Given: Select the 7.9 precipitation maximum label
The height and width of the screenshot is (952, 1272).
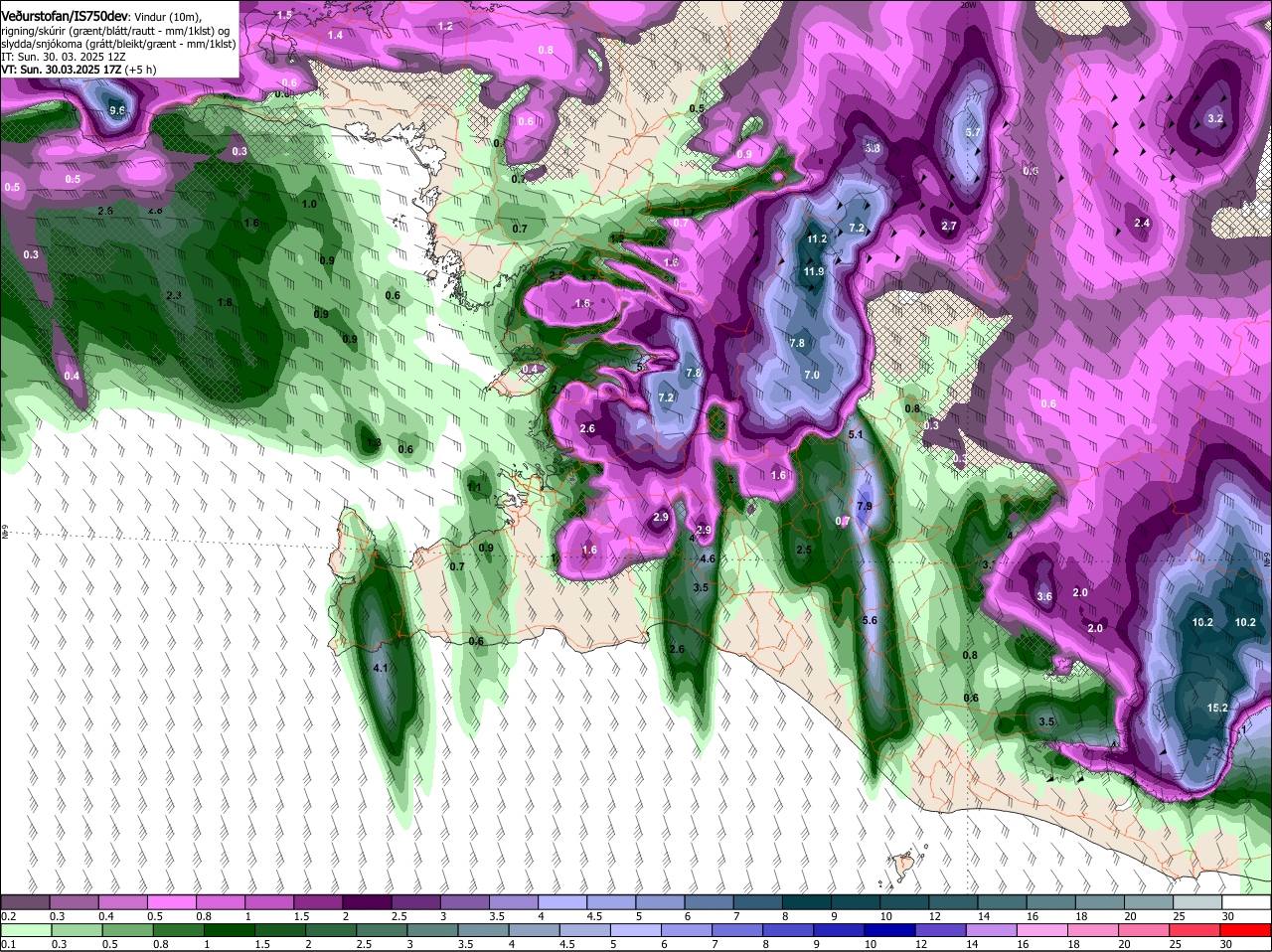Looking at the screenshot, I should [865, 506].
